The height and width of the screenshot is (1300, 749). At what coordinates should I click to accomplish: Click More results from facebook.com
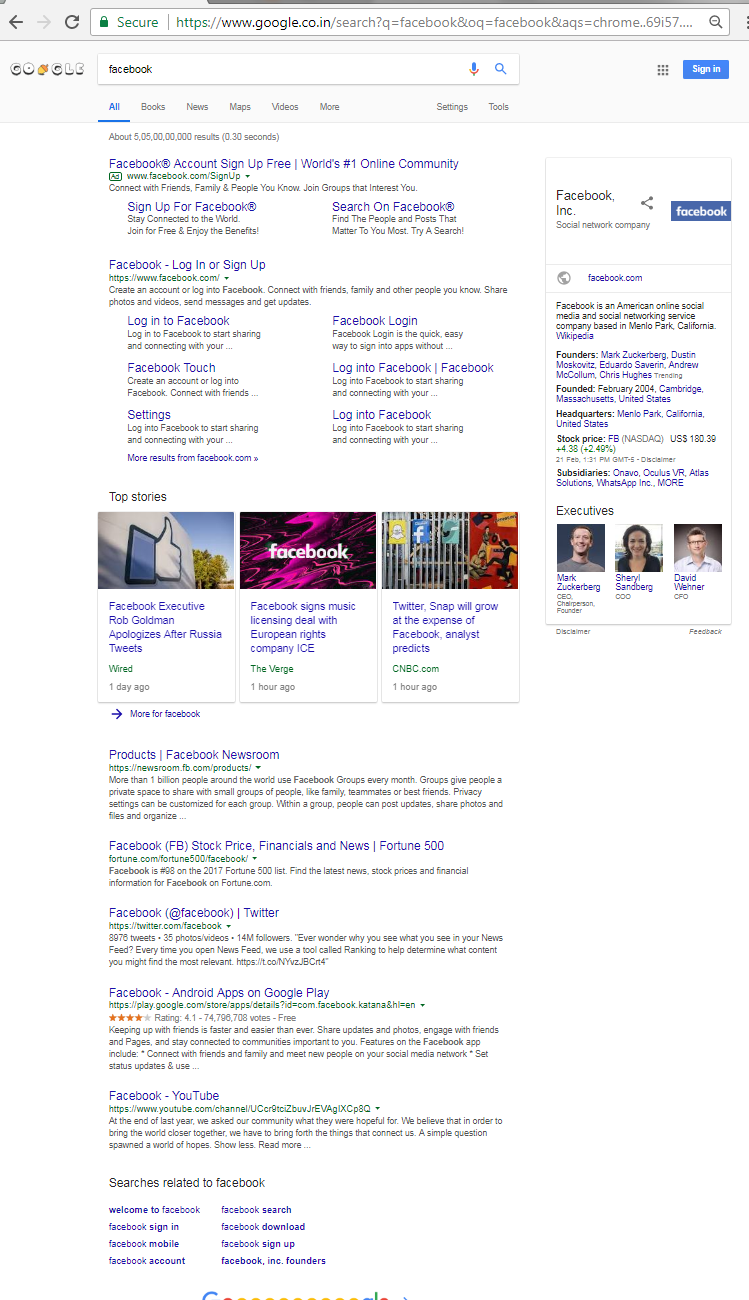(x=192, y=458)
